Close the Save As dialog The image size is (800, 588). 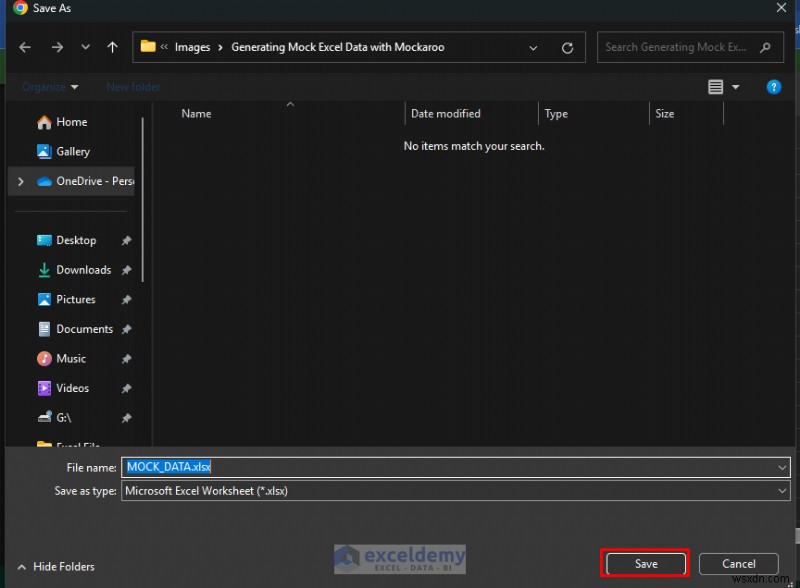click(781, 8)
